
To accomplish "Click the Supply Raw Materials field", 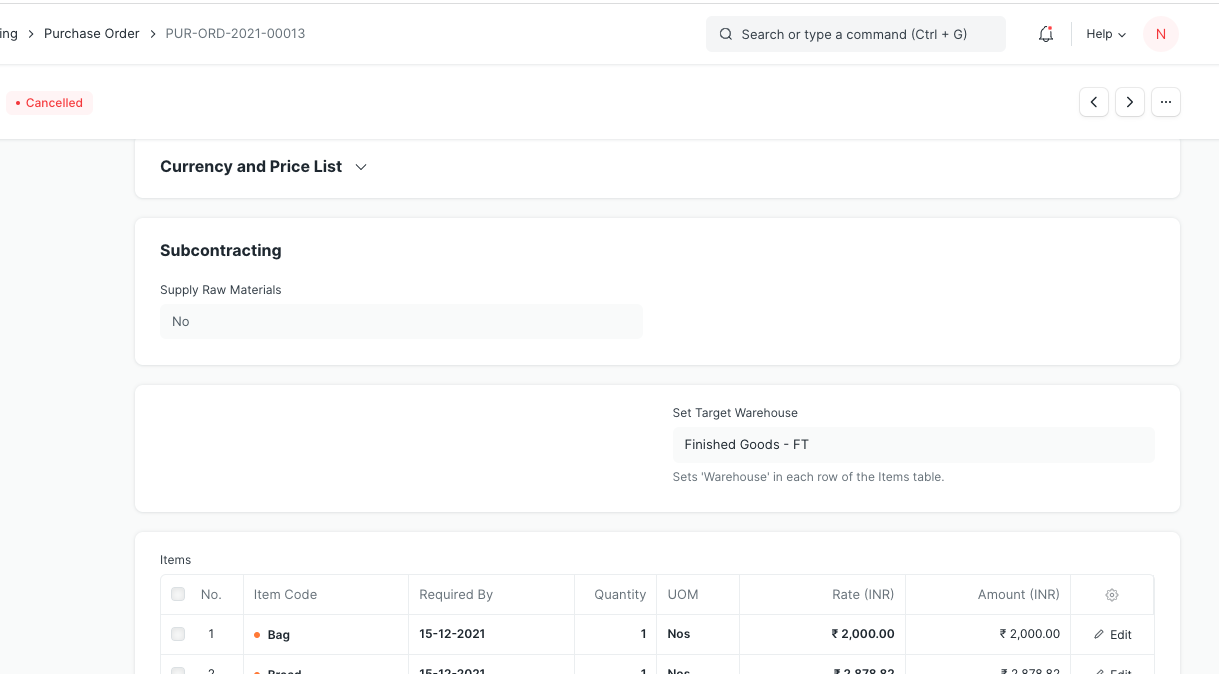I will click(x=401, y=322).
